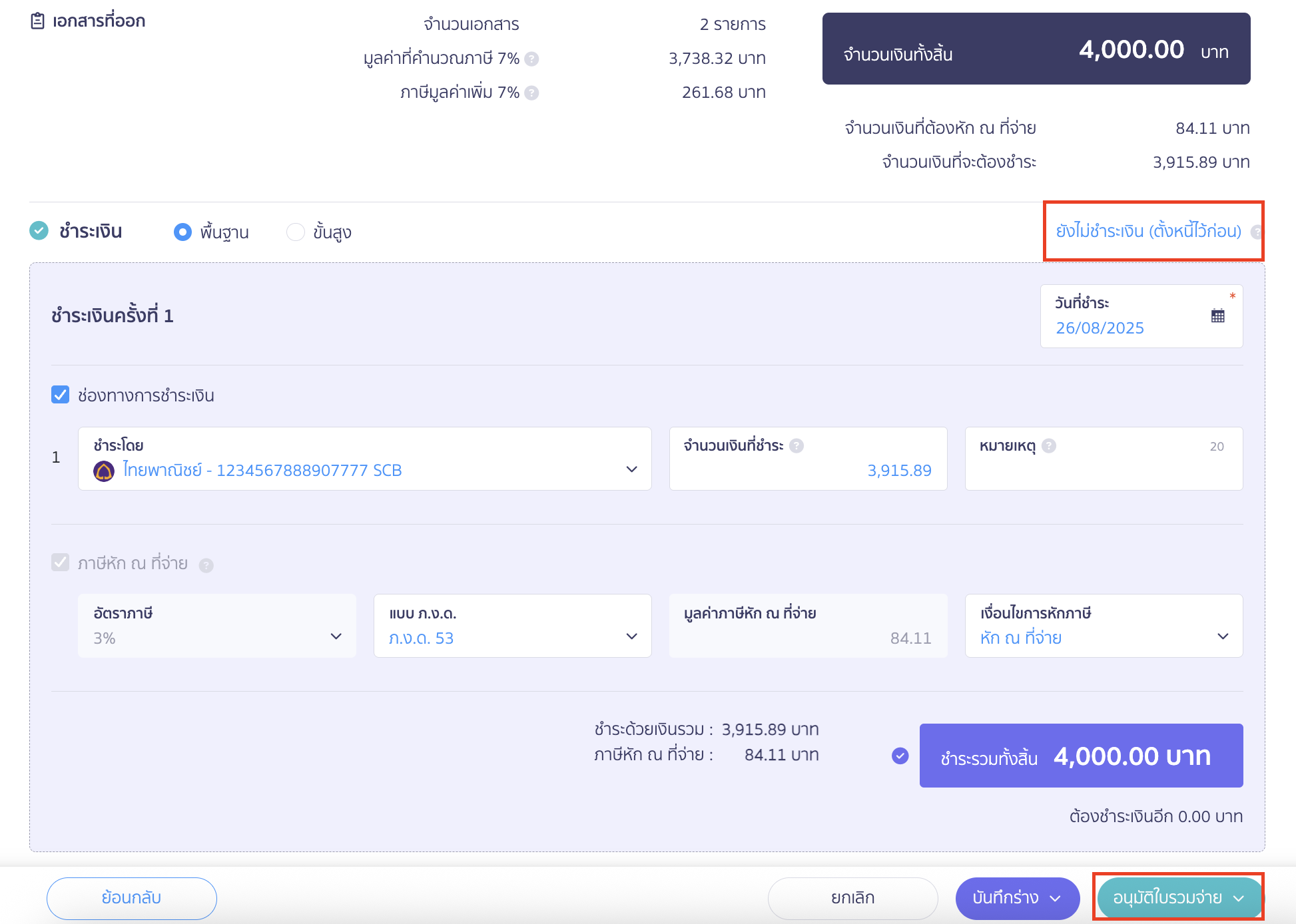Viewport: 1296px width, 924px height.
Task: Click ยังไม่ชำระเงิน (ตั้งหนี้ไว้ก่อน) link
Action: [x=1149, y=231]
